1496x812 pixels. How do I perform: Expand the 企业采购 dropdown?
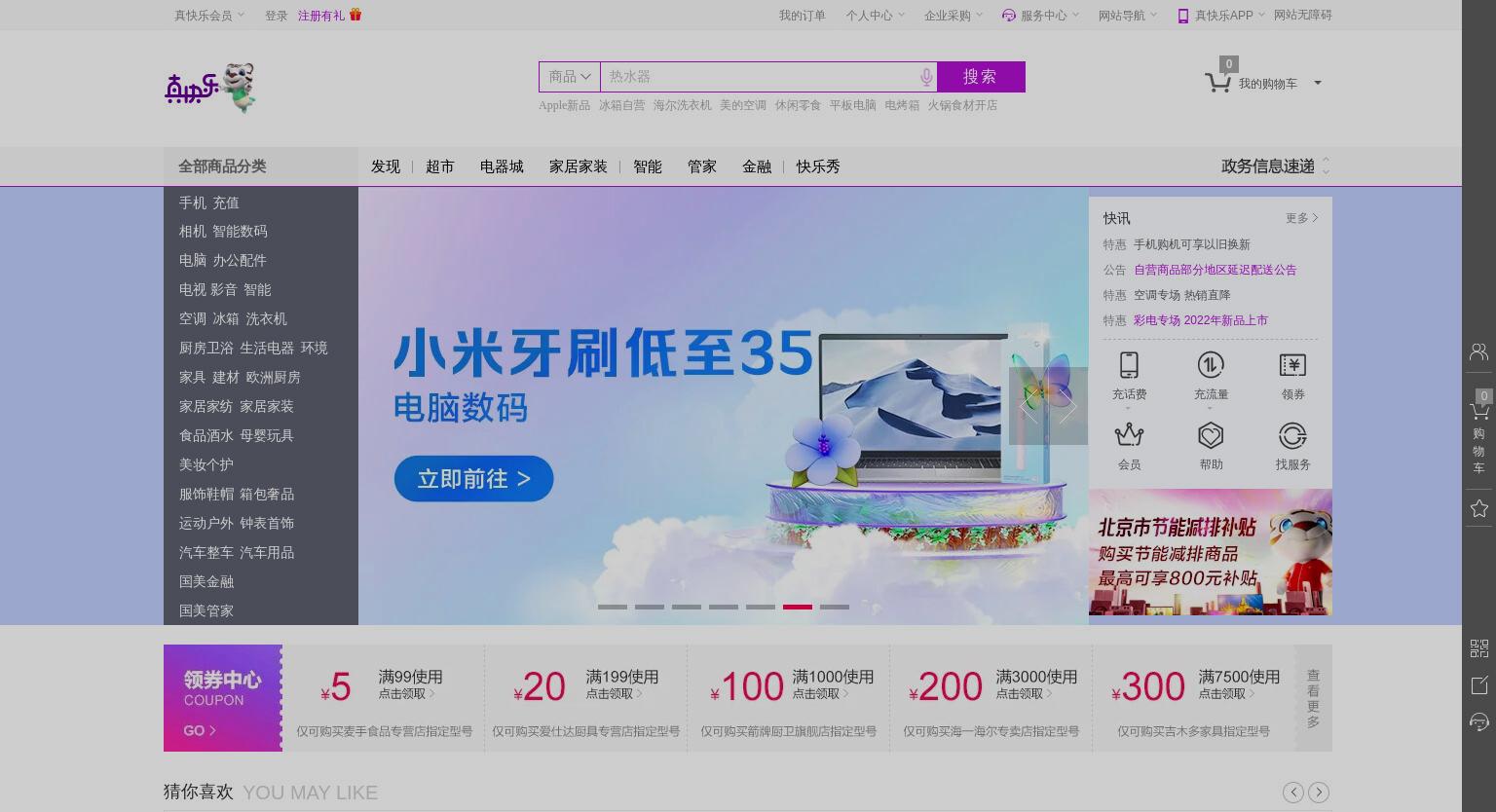coord(979,15)
